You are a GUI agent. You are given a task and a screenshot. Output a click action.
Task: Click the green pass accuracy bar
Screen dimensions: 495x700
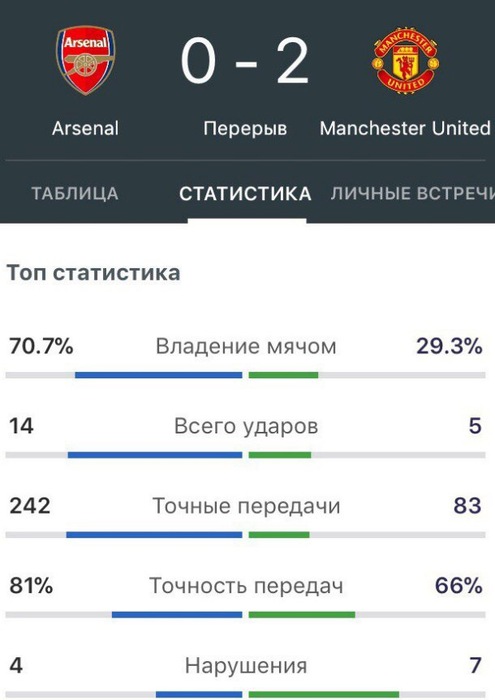click(302, 615)
